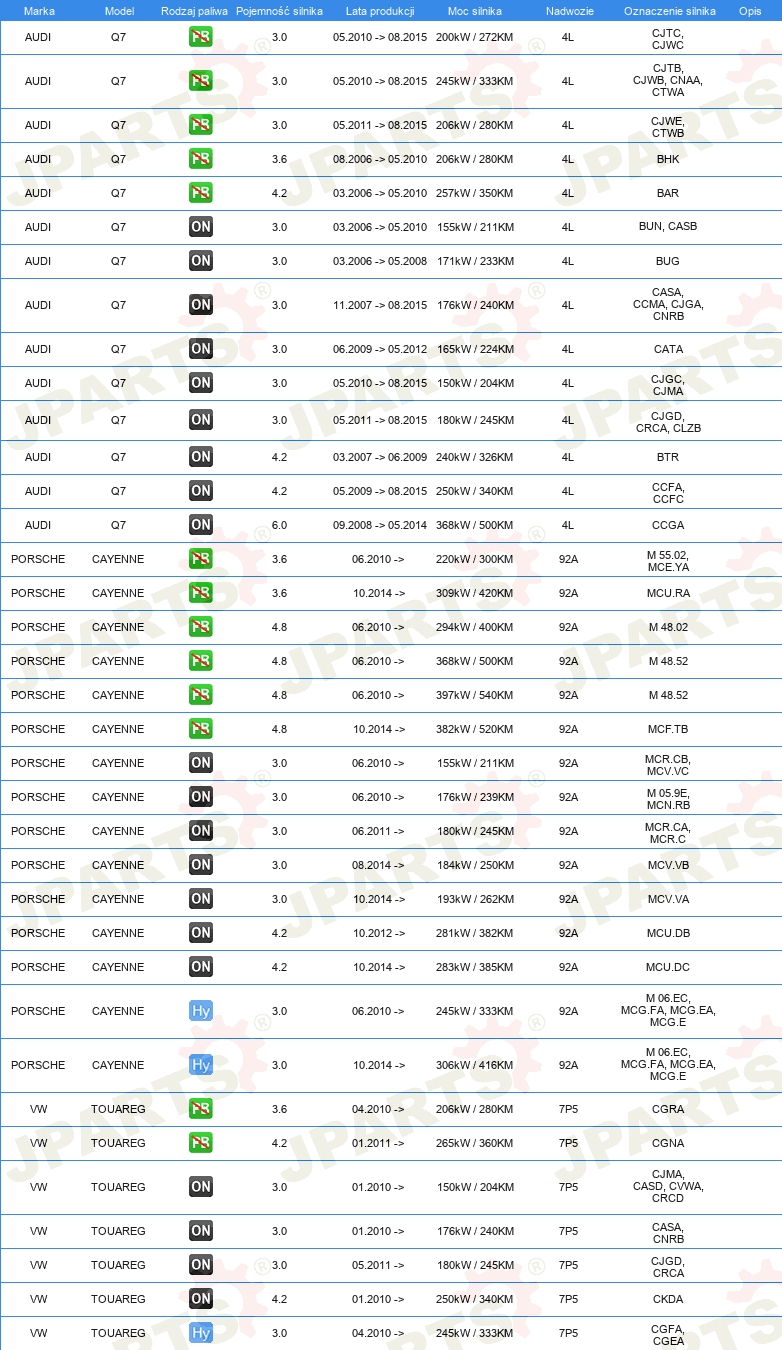Click the petrol icon in the Touareg CGRA row
The height and width of the screenshot is (1350, 782).
click(x=201, y=1109)
